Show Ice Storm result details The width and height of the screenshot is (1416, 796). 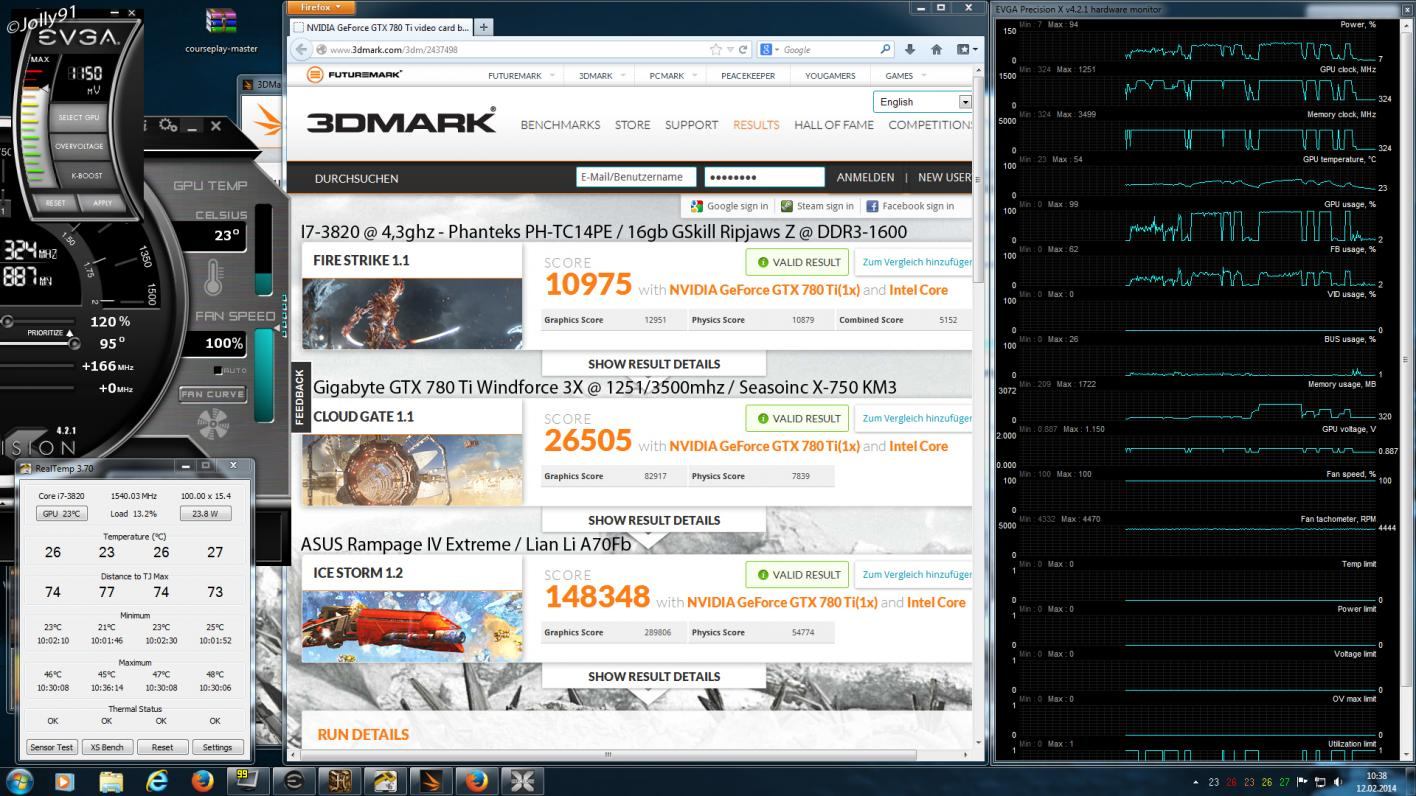[x=654, y=676]
